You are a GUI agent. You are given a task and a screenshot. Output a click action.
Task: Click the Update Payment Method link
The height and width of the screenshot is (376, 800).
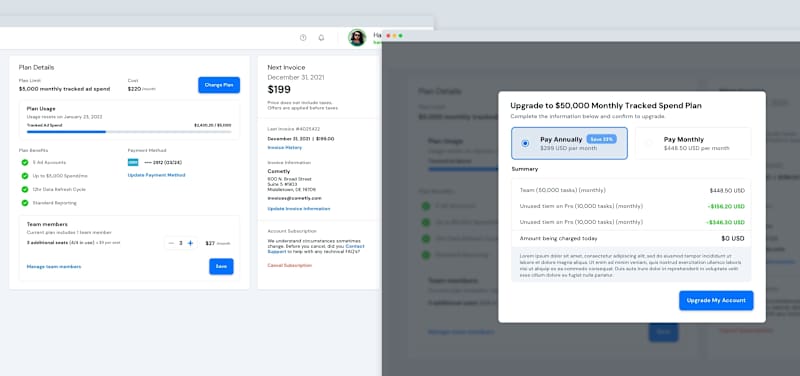pos(156,175)
